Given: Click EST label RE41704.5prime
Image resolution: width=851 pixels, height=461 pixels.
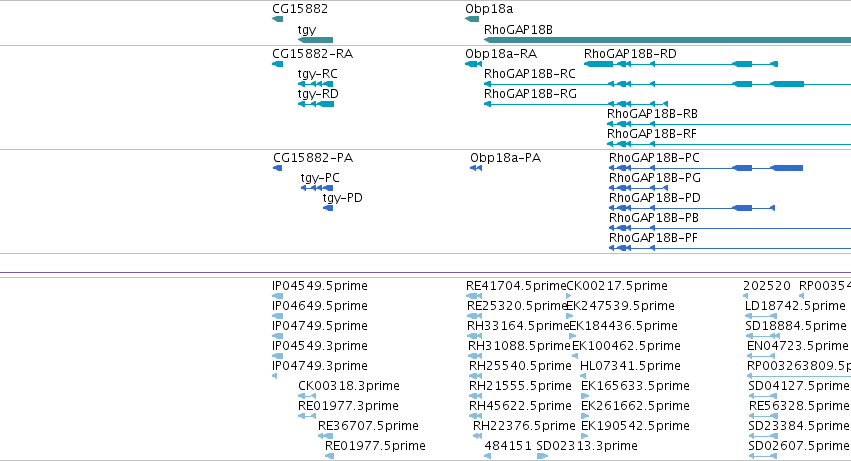Looking at the screenshot, I should click(516, 286).
